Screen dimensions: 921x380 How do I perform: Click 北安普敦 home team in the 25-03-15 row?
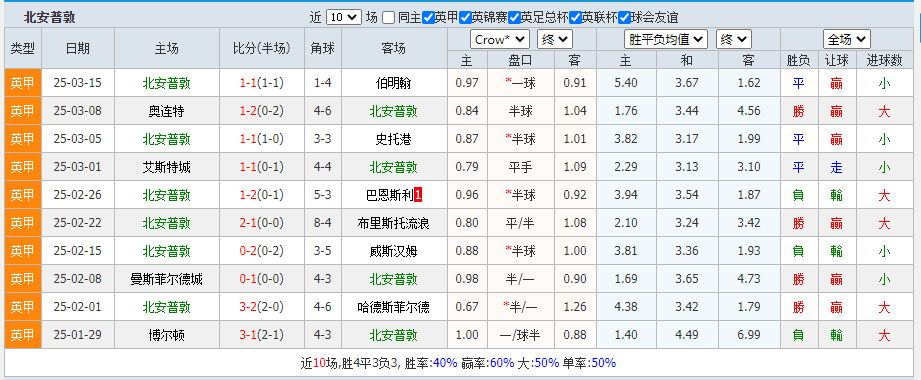[167, 83]
